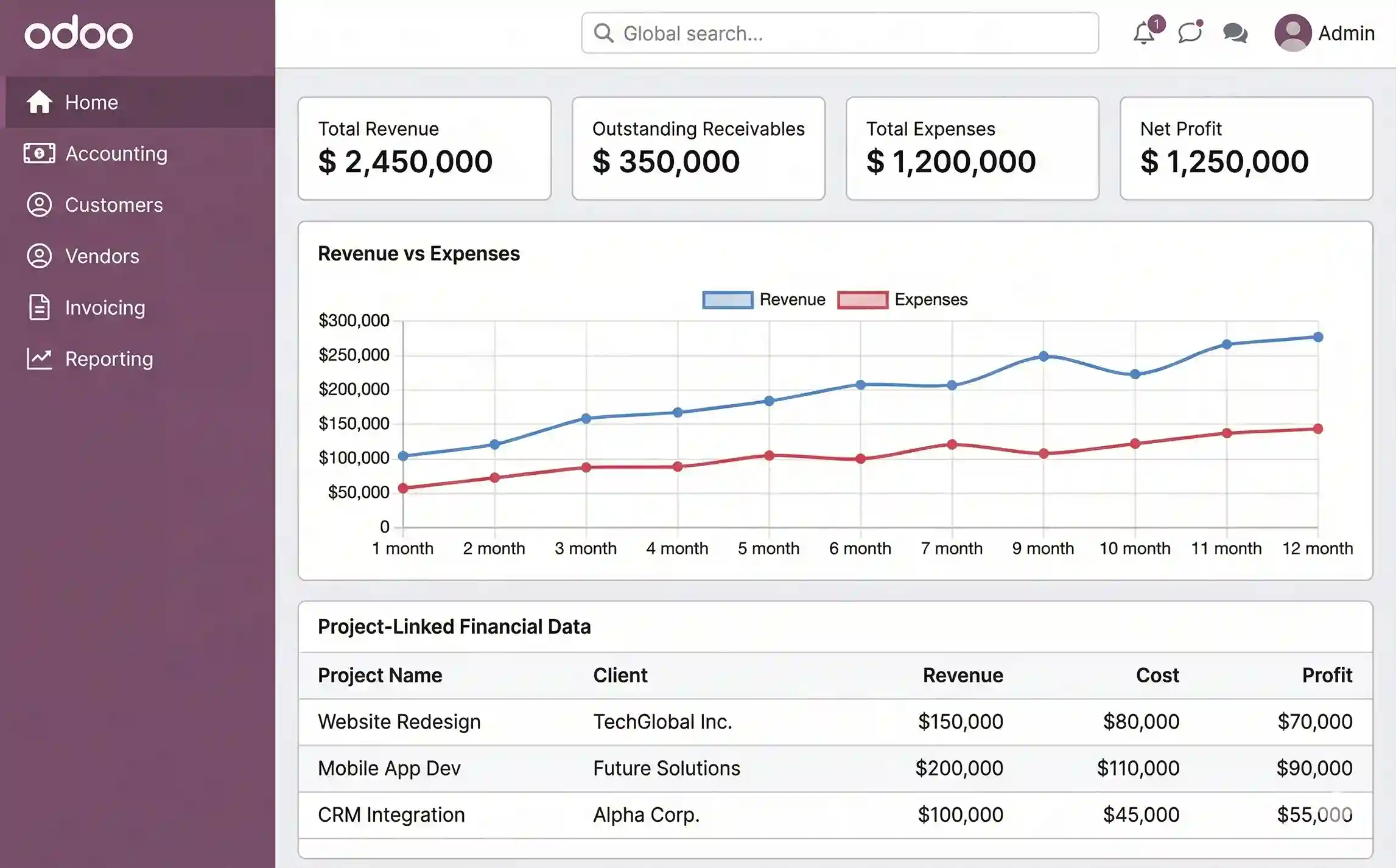Open notifications from the bell icon
1396x868 pixels.
tap(1143, 33)
